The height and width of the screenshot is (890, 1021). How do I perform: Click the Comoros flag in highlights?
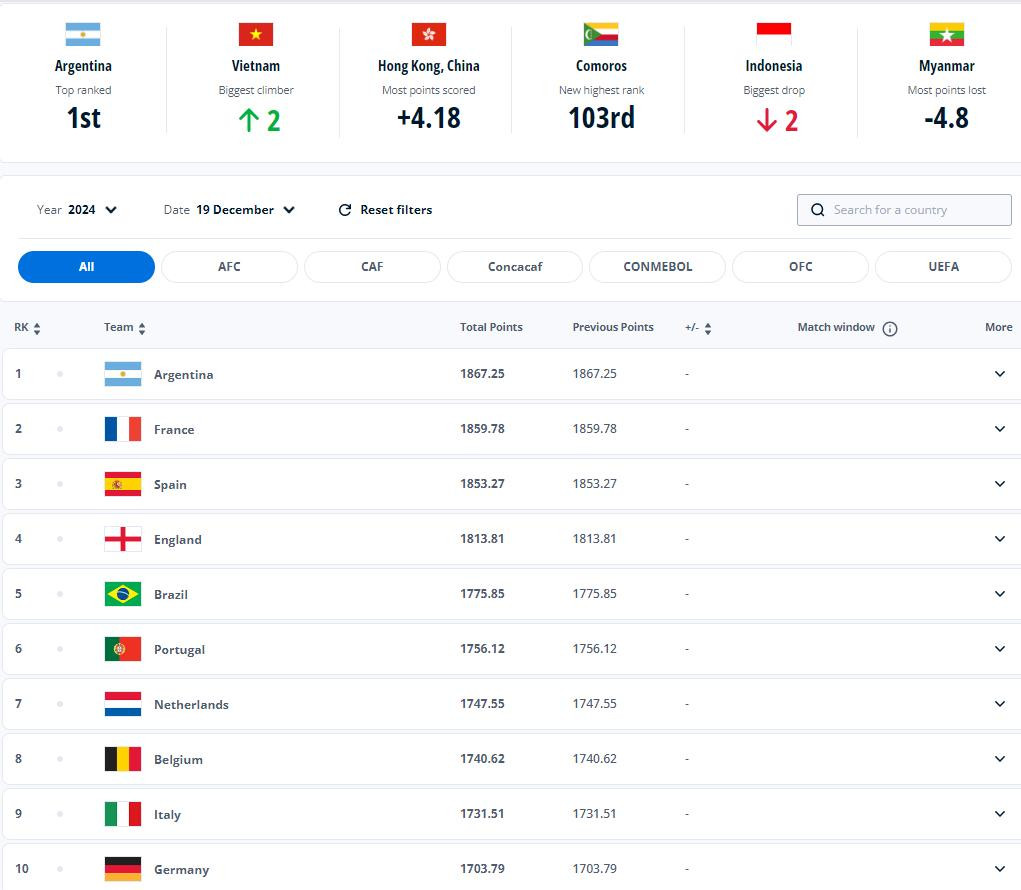pos(601,35)
